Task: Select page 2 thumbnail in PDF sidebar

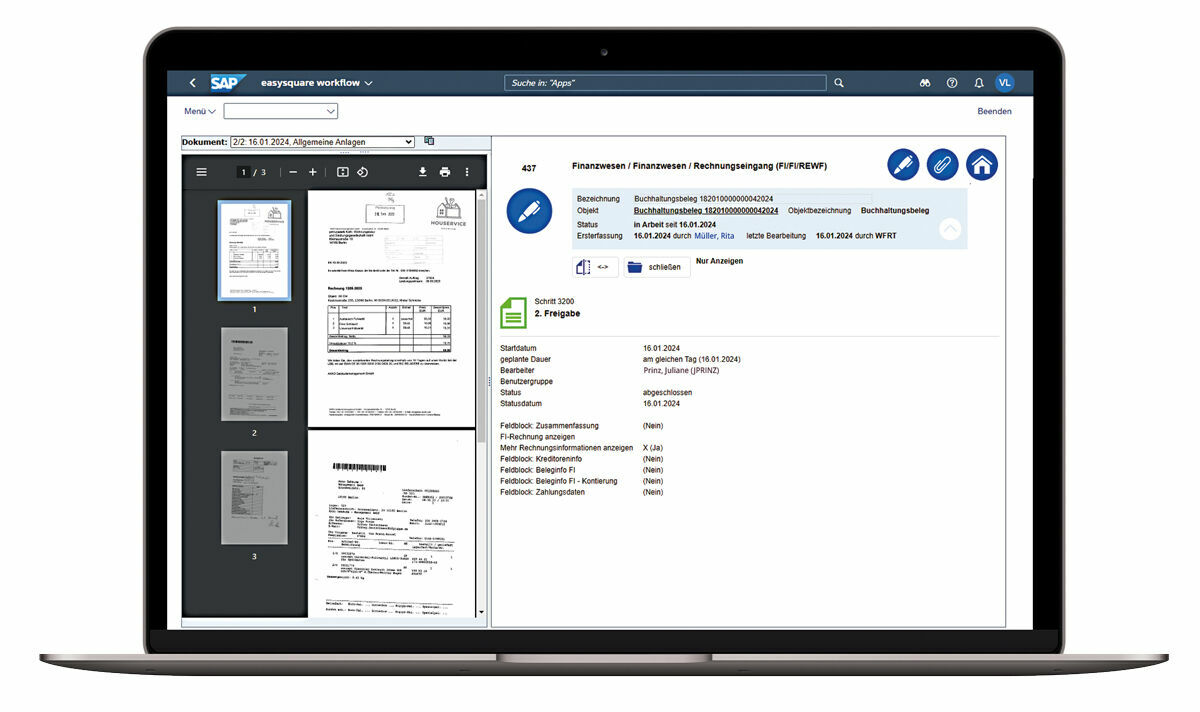Action: [x=254, y=373]
